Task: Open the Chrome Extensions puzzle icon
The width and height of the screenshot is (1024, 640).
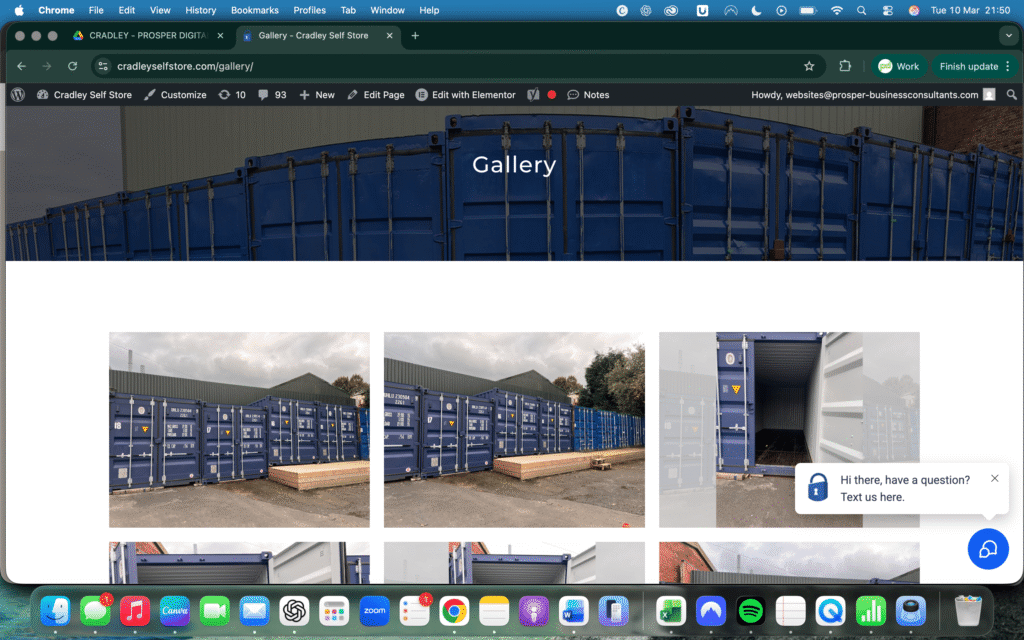Action: (x=845, y=66)
